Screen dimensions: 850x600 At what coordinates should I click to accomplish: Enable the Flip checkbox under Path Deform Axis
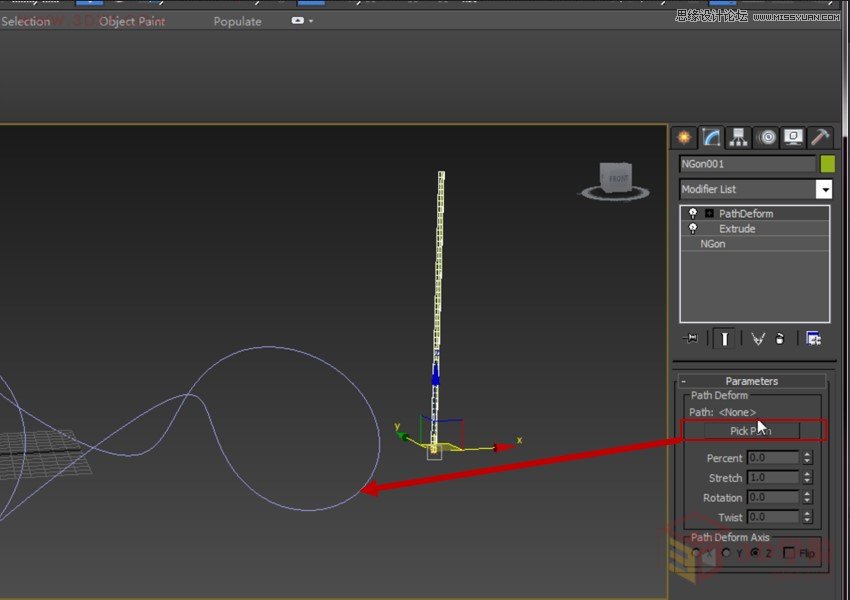pyautogui.click(x=788, y=552)
